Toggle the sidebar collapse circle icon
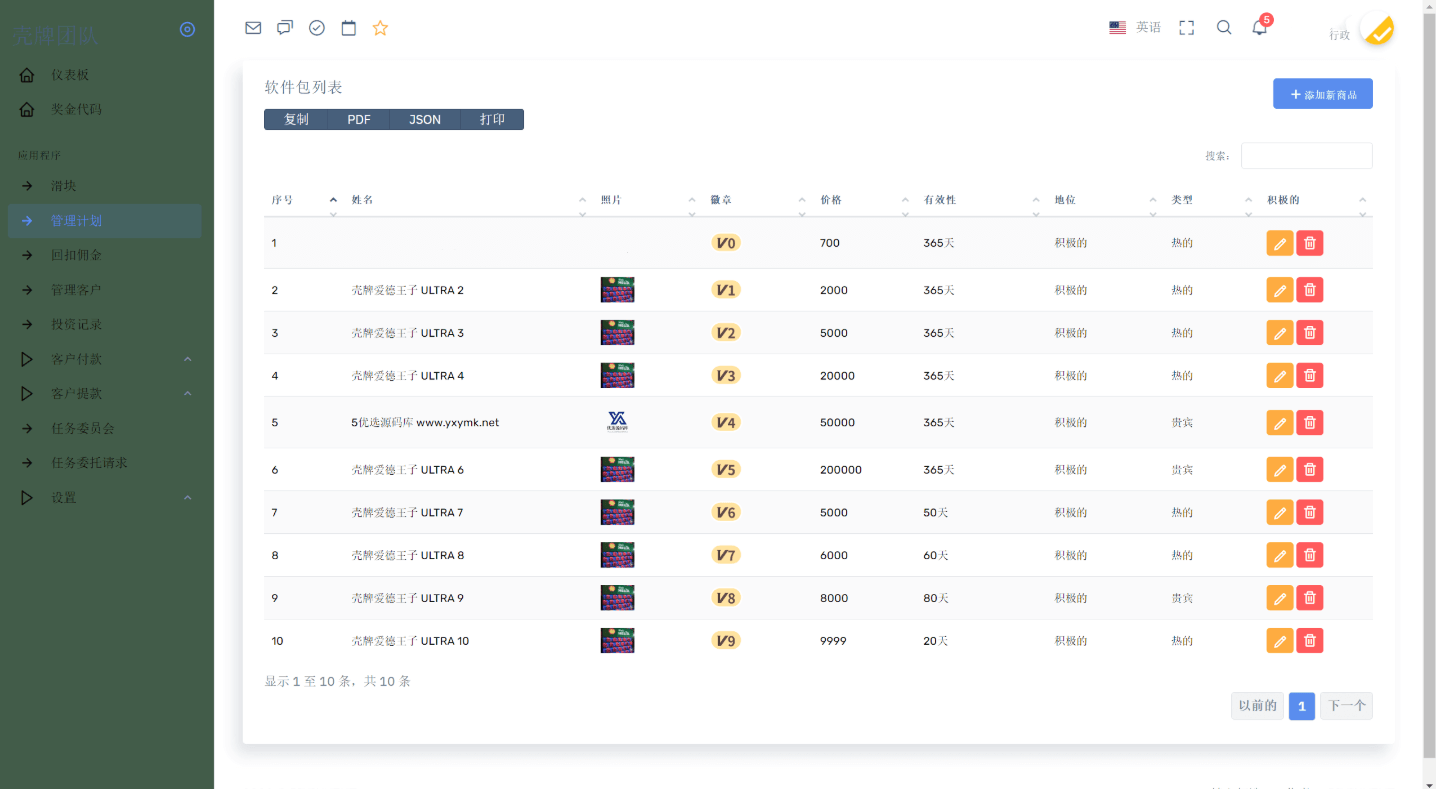This screenshot has height=789, width=1436. pos(187,30)
